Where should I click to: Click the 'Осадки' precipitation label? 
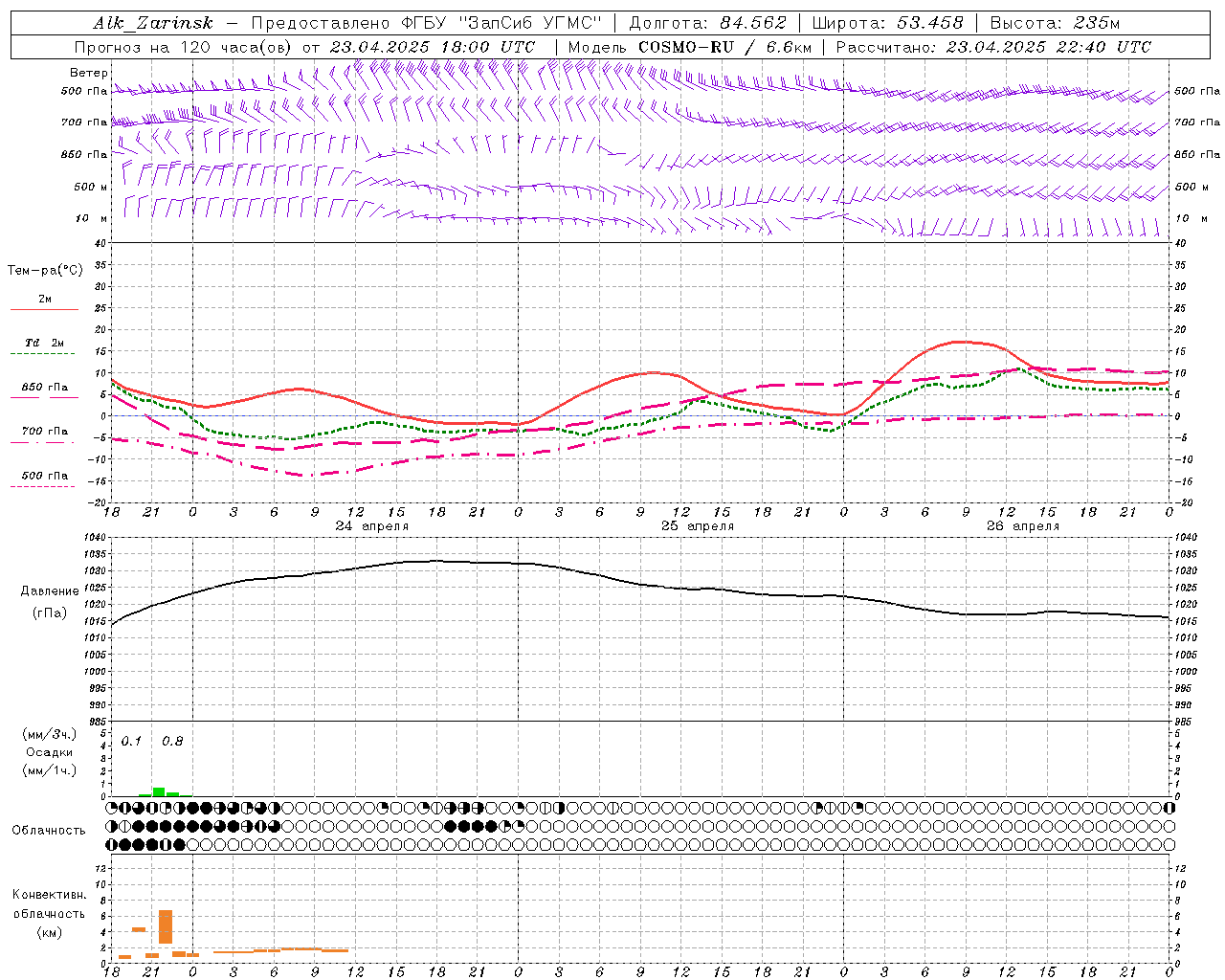tap(49, 752)
